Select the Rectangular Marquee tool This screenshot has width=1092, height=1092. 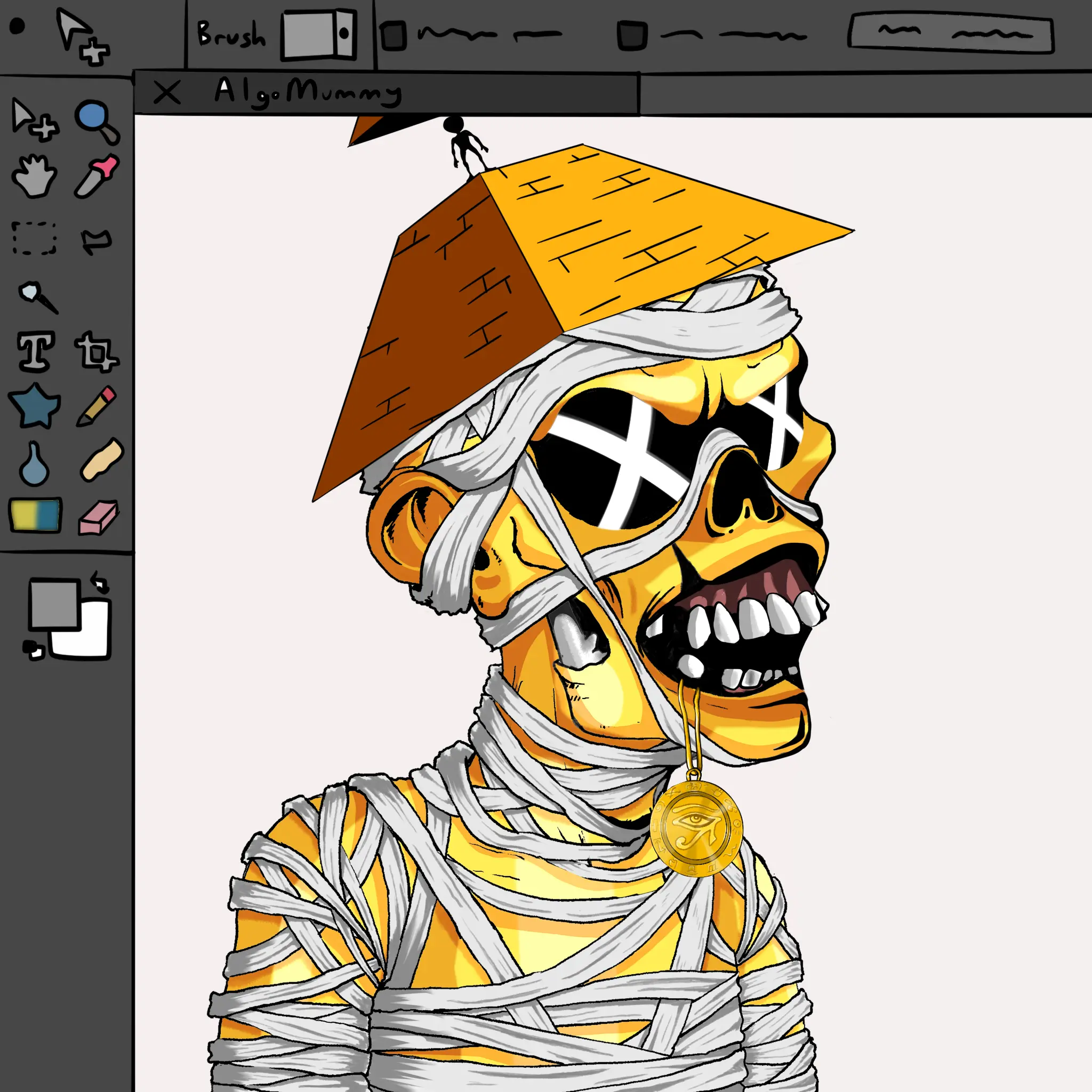click(x=35, y=238)
